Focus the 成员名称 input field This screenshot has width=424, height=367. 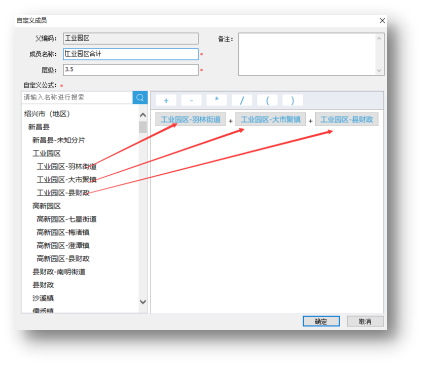pos(131,54)
